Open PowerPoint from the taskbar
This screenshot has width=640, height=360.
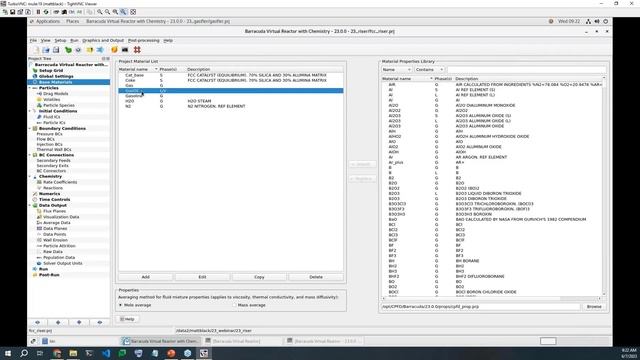pyautogui.click(x=171, y=353)
